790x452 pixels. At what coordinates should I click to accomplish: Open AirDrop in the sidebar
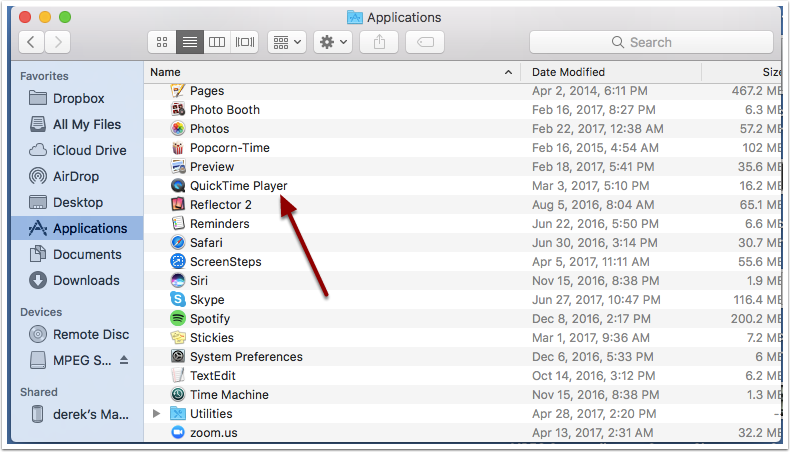77,176
